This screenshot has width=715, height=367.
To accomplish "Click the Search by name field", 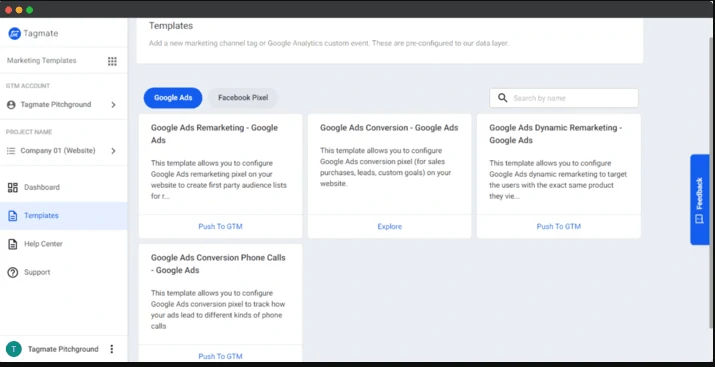I will (x=564, y=98).
